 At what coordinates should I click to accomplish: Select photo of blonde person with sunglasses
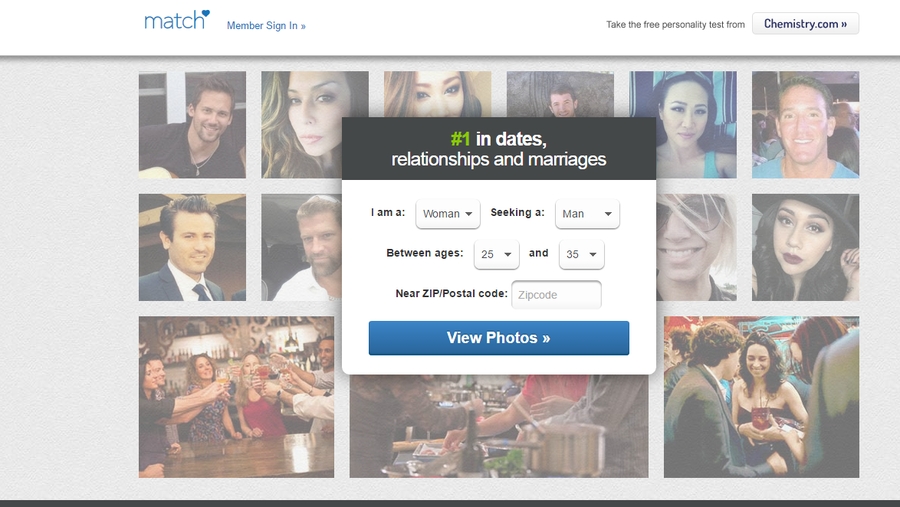(696, 247)
